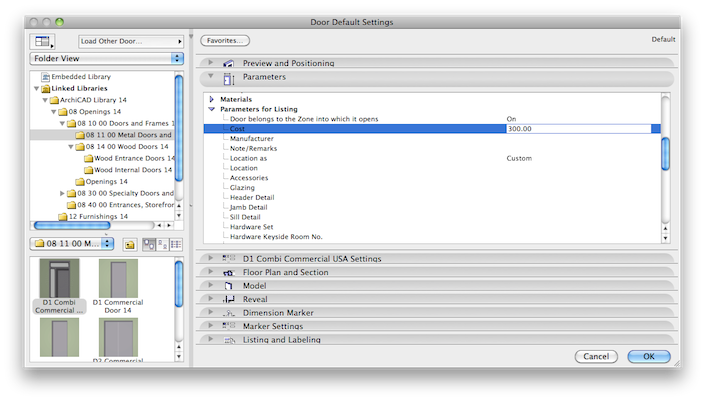The width and height of the screenshot is (705, 401).
Task: Click the Listing and Labeling icon
Action: tap(229, 340)
